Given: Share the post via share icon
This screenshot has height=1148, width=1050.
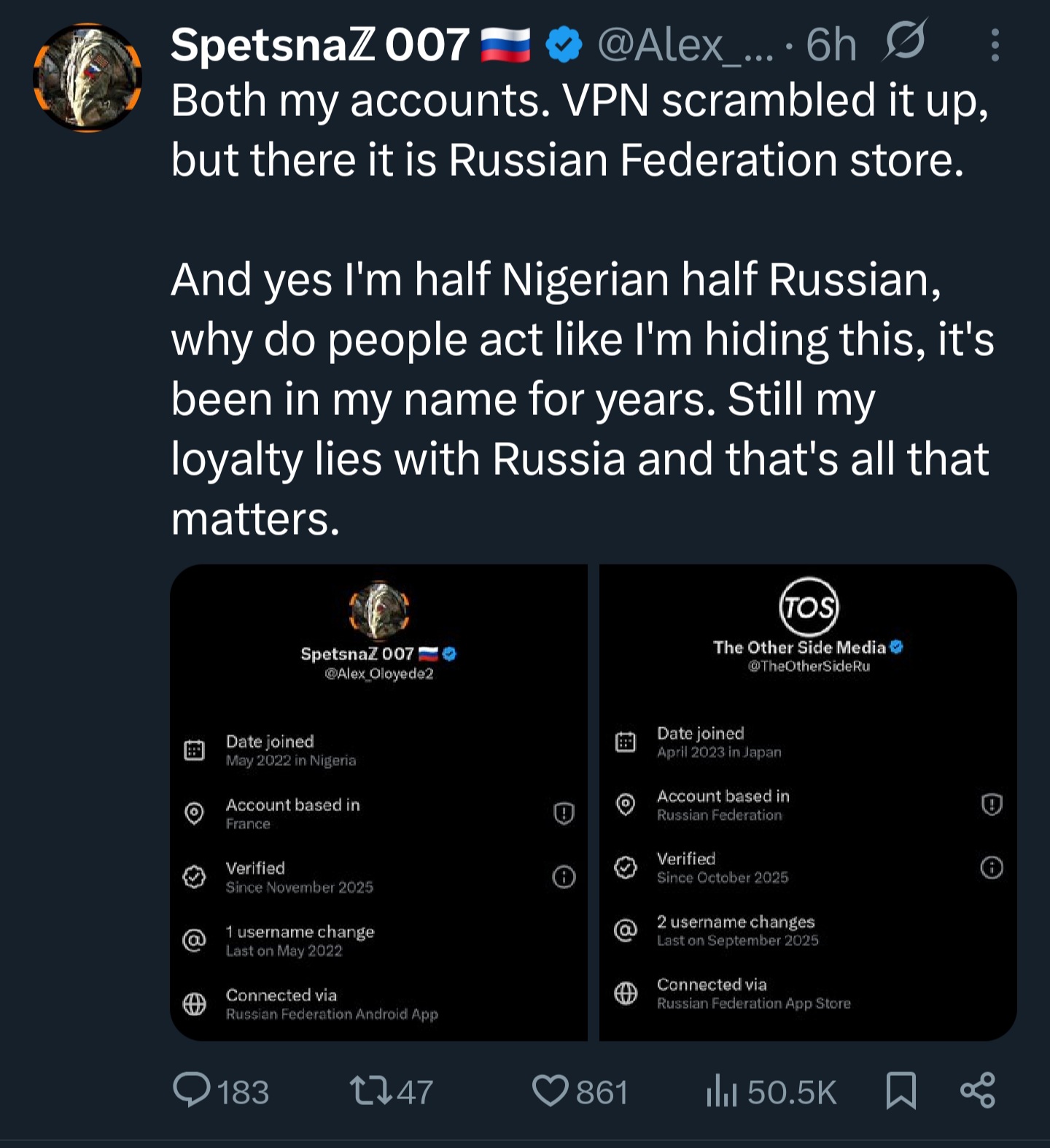Looking at the screenshot, I should [977, 1091].
